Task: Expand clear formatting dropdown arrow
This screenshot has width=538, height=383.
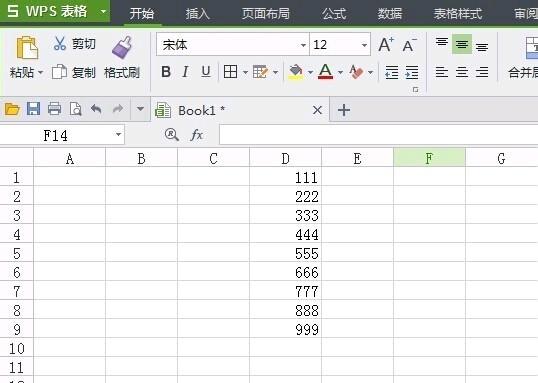Action: tap(370, 72)
